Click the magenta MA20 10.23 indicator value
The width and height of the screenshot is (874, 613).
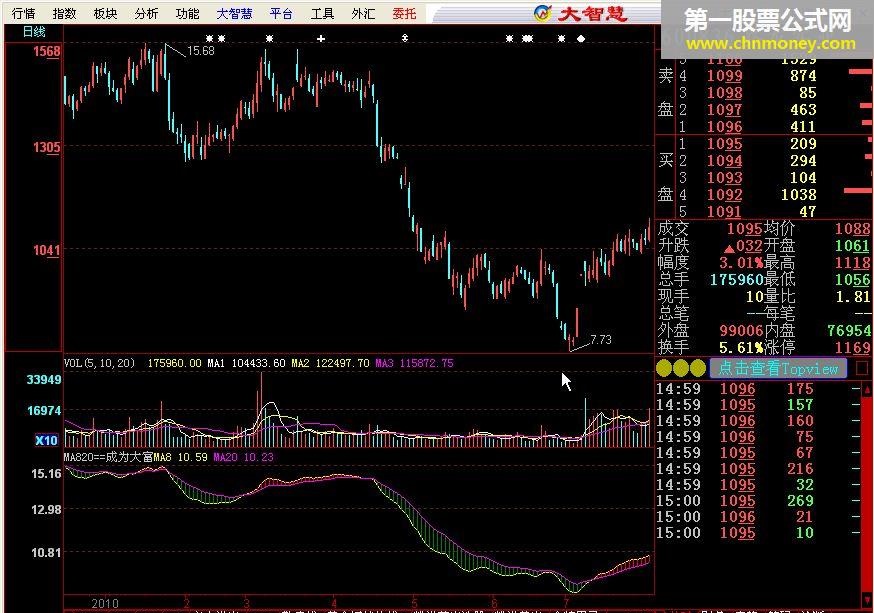pyautogui.click(x=244, y=457)
